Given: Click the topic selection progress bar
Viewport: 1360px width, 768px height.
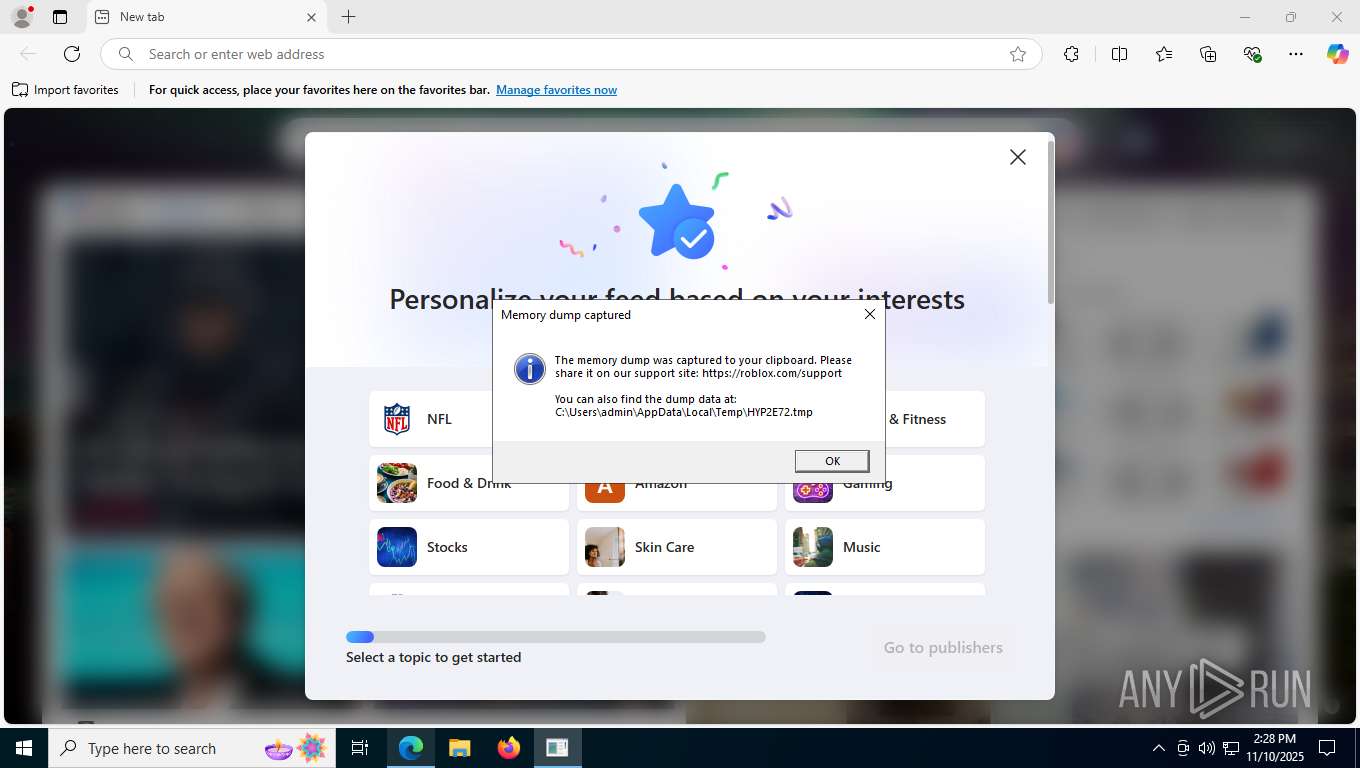Looking at the screenshot, I should click(556, 637).
